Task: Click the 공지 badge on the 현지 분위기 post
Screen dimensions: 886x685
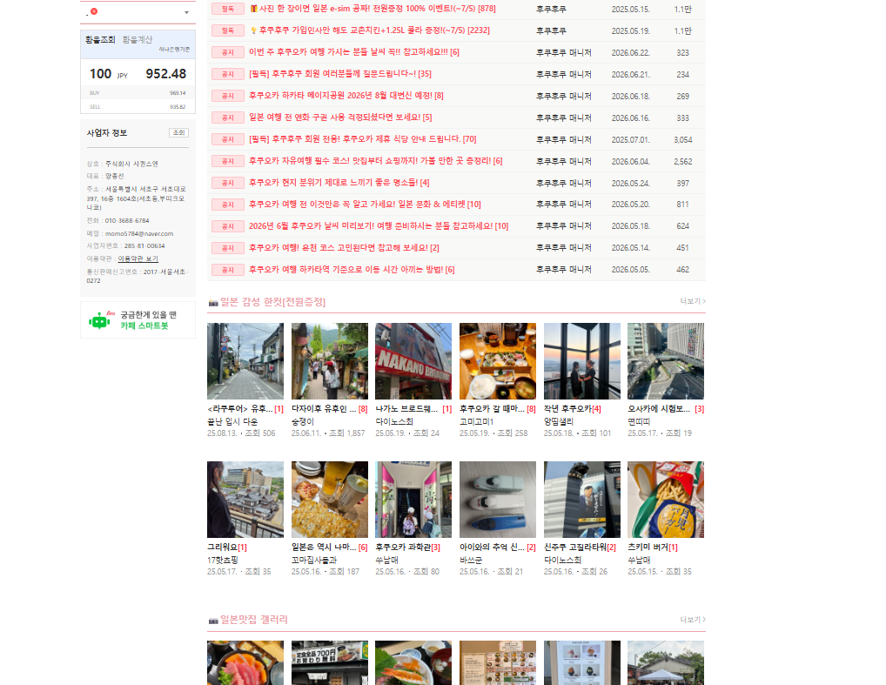Action: pyautogui.click(x=228, y=183)
